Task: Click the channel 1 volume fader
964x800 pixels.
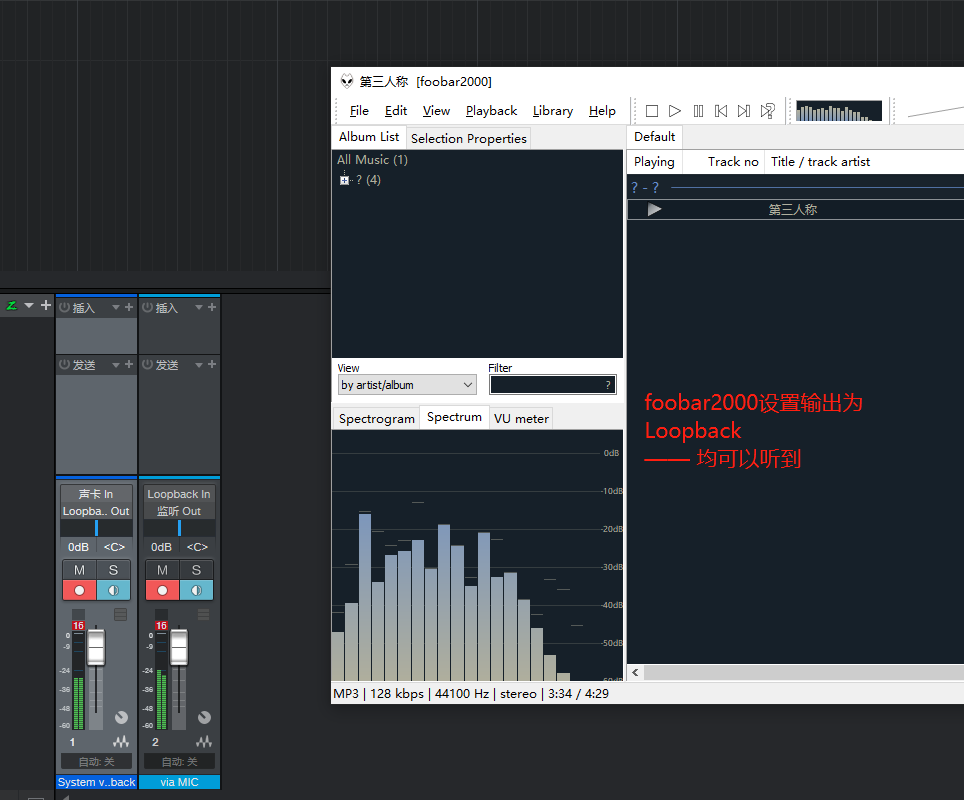Action: (96, 648)
